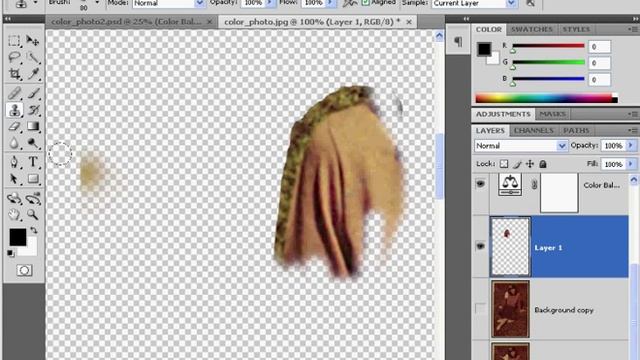This screenshot has height=360, width=640.
Task: Click the Color panel foreground swatch
Action: (484, 49)
